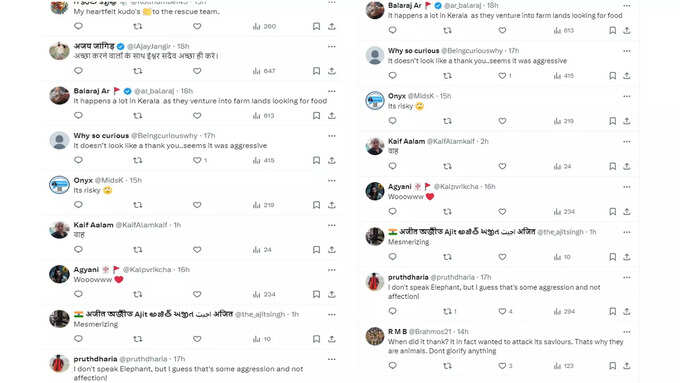The height and width of the screenshot is (383, 680).
Task: Bookmark the "Mesmerizing" tweet on right
Action: coord(612,257)
